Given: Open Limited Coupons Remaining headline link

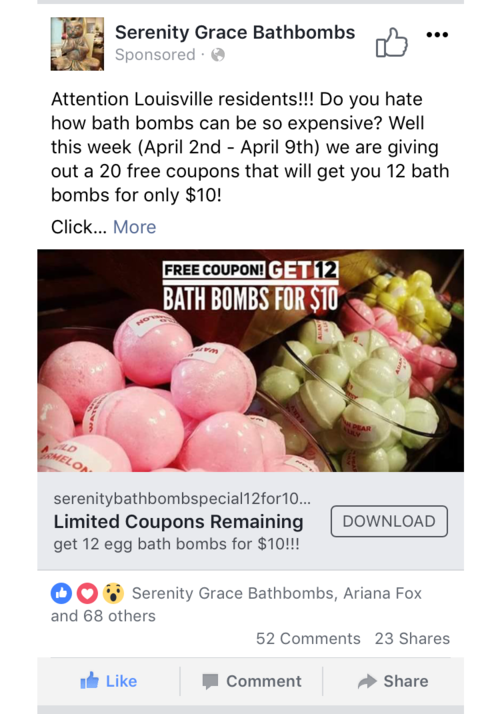Looking at the screenshot, I should pos(179,521).
